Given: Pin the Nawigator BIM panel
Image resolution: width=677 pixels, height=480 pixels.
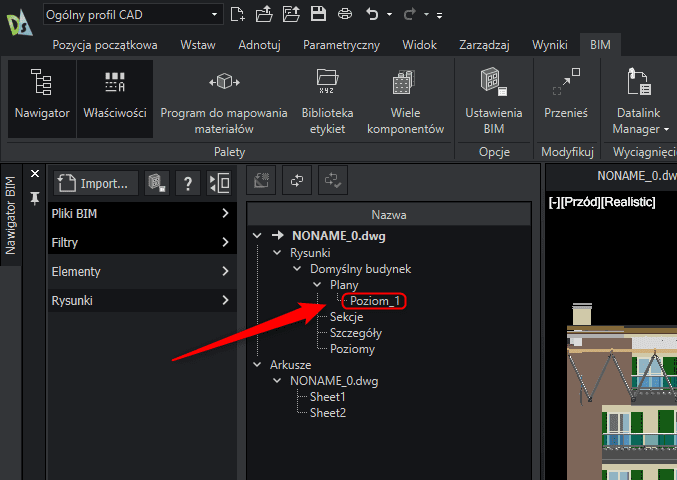Looking at the screenshot, I should [x=35, y=198].
